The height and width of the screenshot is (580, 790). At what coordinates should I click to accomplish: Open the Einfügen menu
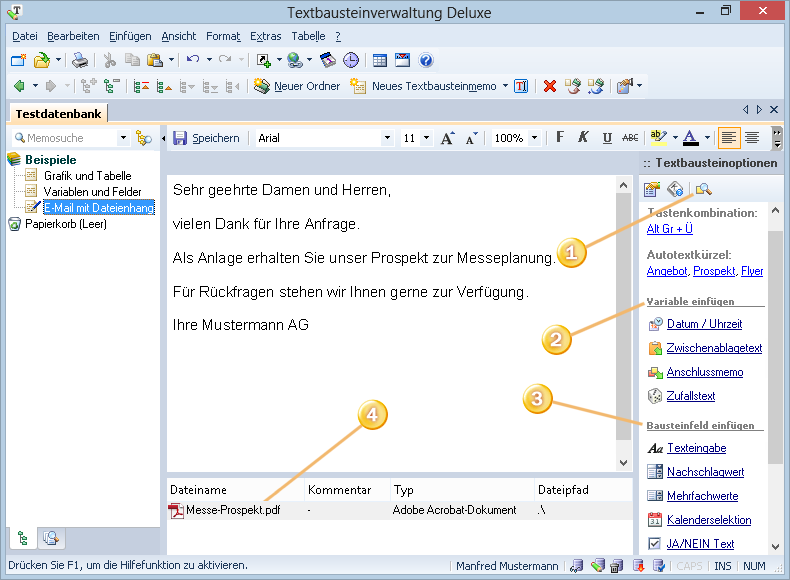coord(129,36)
